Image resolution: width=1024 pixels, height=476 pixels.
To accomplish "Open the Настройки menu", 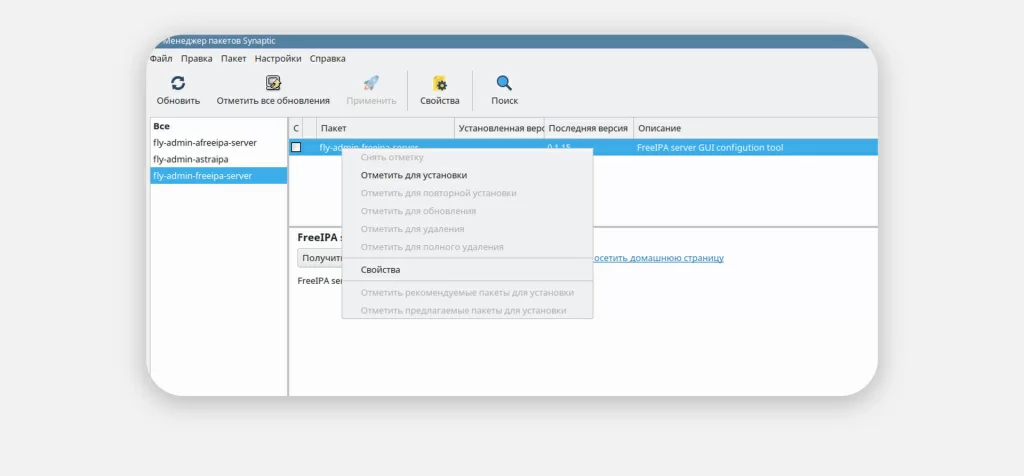I will click(x=278, y=59).
